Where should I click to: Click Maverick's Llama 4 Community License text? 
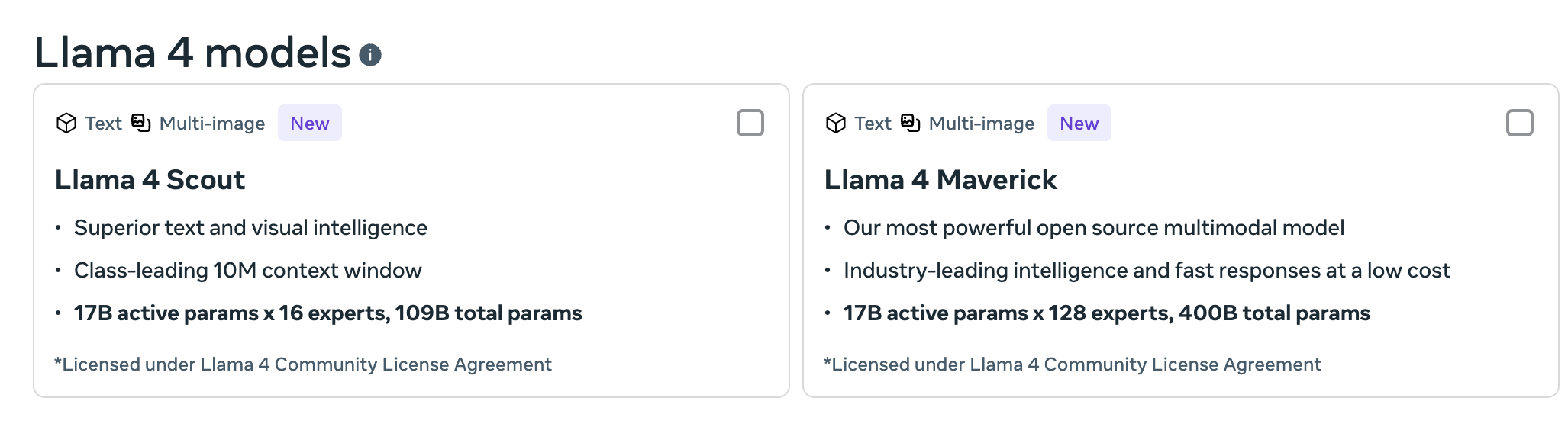[x=1073, y=364]
